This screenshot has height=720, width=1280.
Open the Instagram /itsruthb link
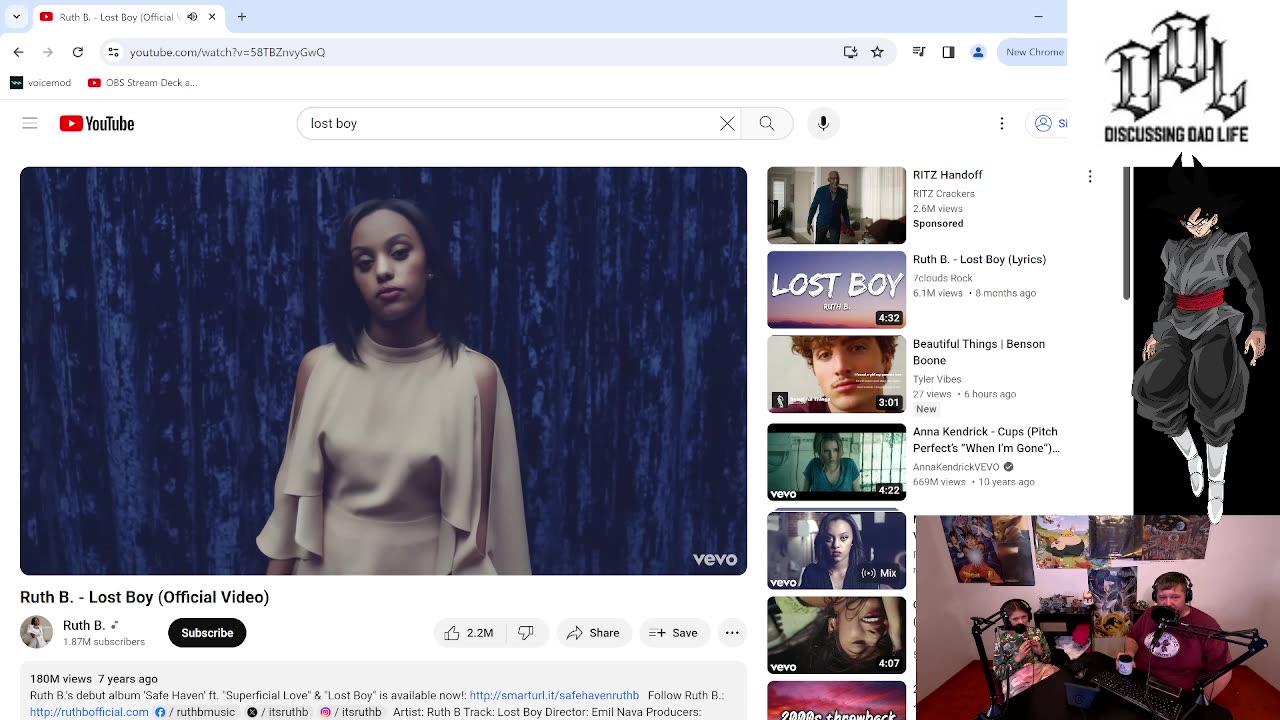click(351, 712)
